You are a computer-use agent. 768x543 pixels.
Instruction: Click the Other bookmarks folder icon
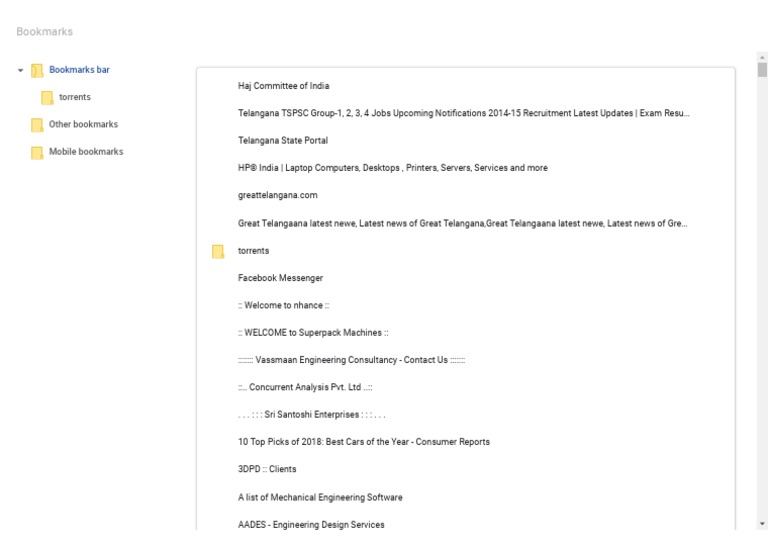click(x=37, y=125)
